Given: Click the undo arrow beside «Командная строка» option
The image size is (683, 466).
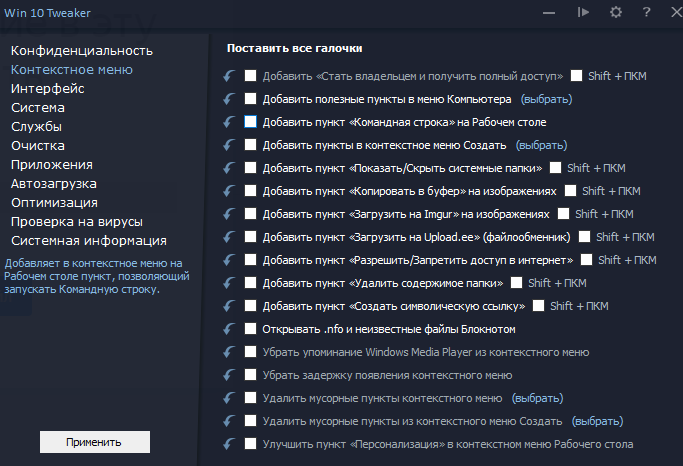Looking at the screenshot, I should pos(229,122).
